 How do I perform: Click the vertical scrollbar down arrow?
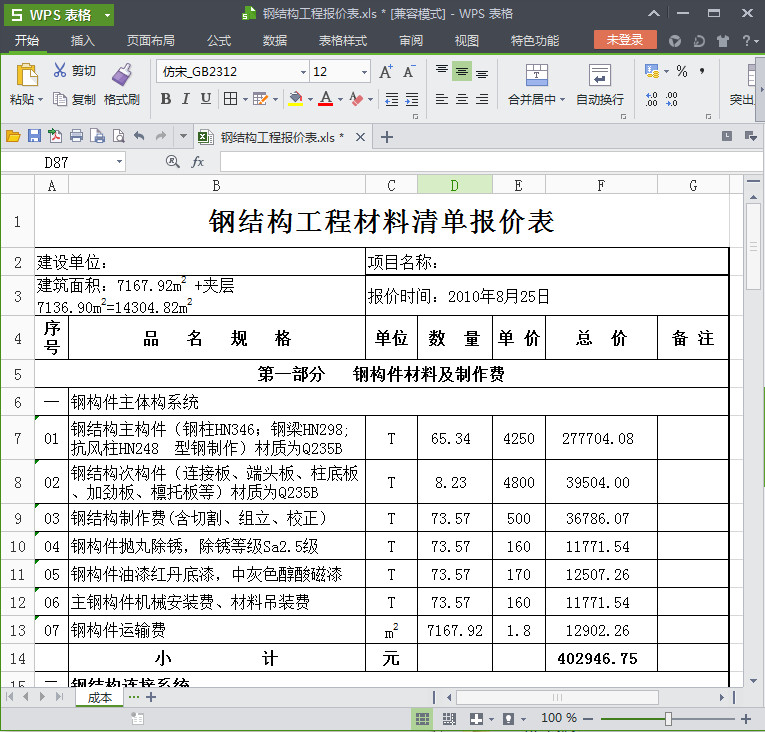click(754, 680)
